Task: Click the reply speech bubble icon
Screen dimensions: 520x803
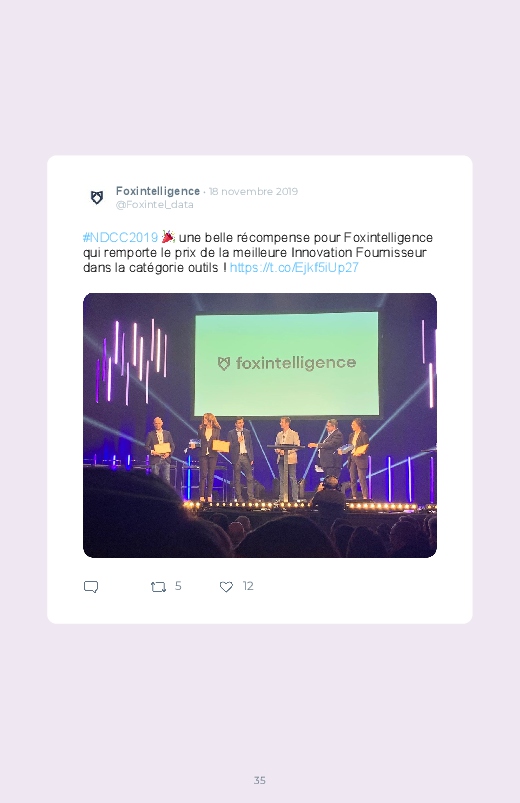Action: coord(91,587)
